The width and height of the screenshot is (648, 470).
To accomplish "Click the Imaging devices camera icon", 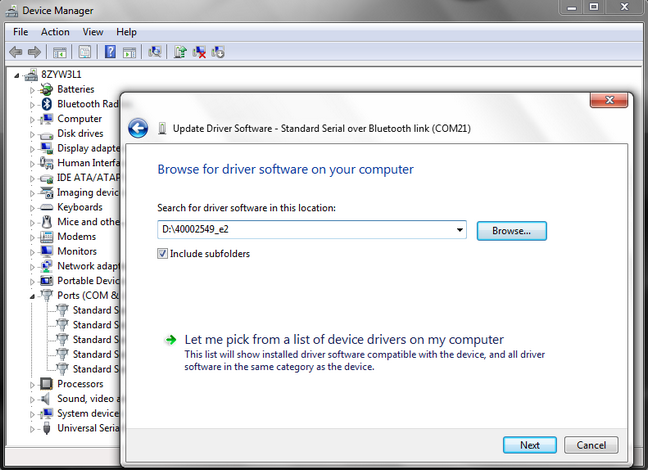I will 46,193.
